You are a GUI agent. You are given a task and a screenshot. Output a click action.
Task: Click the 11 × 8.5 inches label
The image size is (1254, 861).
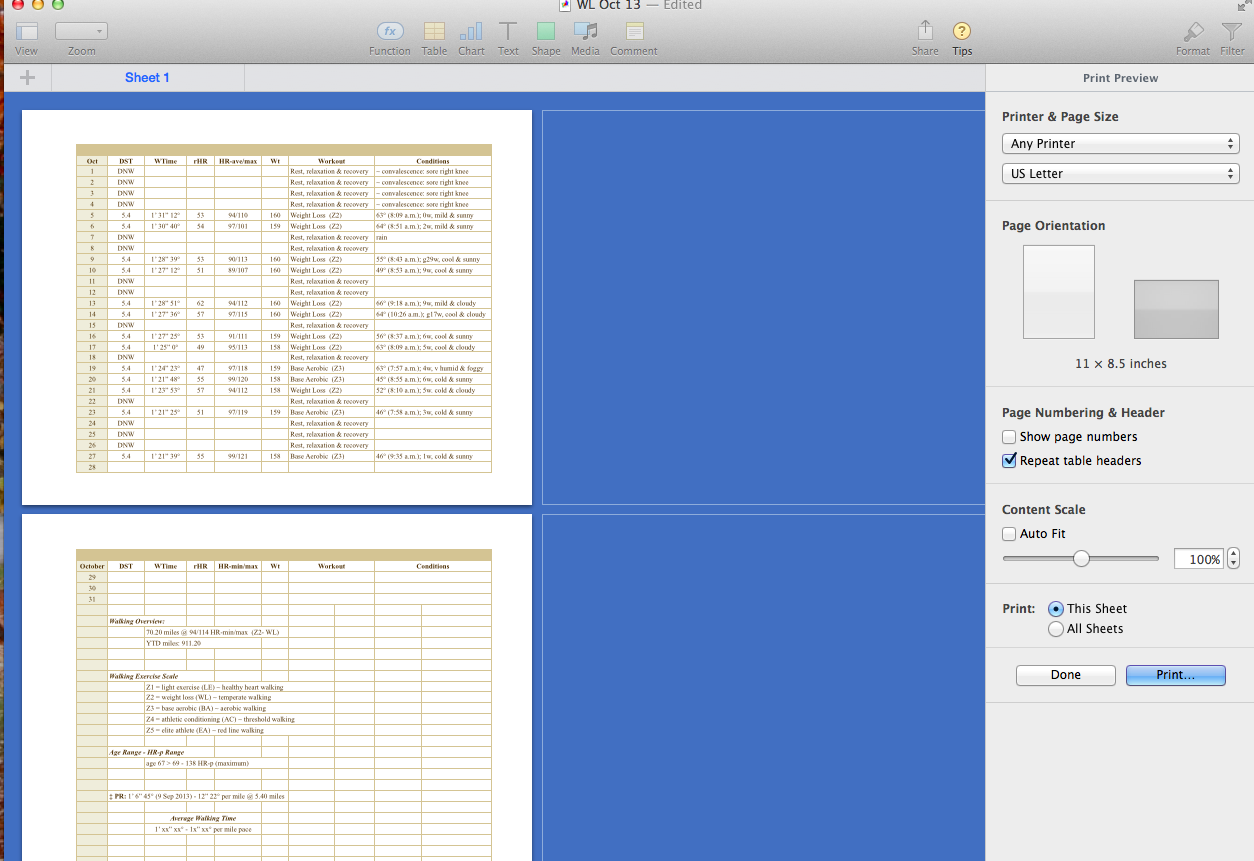pyautogui.click(x=1120, y=364)
